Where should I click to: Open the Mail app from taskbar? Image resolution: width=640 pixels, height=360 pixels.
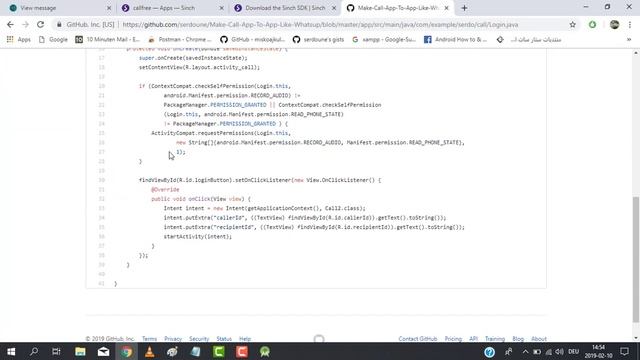tap(104, 351)
